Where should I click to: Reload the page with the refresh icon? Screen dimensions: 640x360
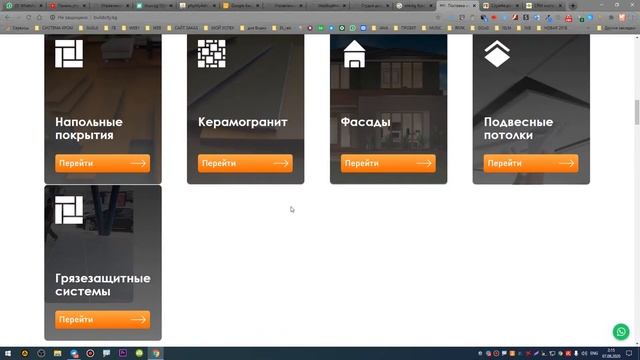coord(28,18)
